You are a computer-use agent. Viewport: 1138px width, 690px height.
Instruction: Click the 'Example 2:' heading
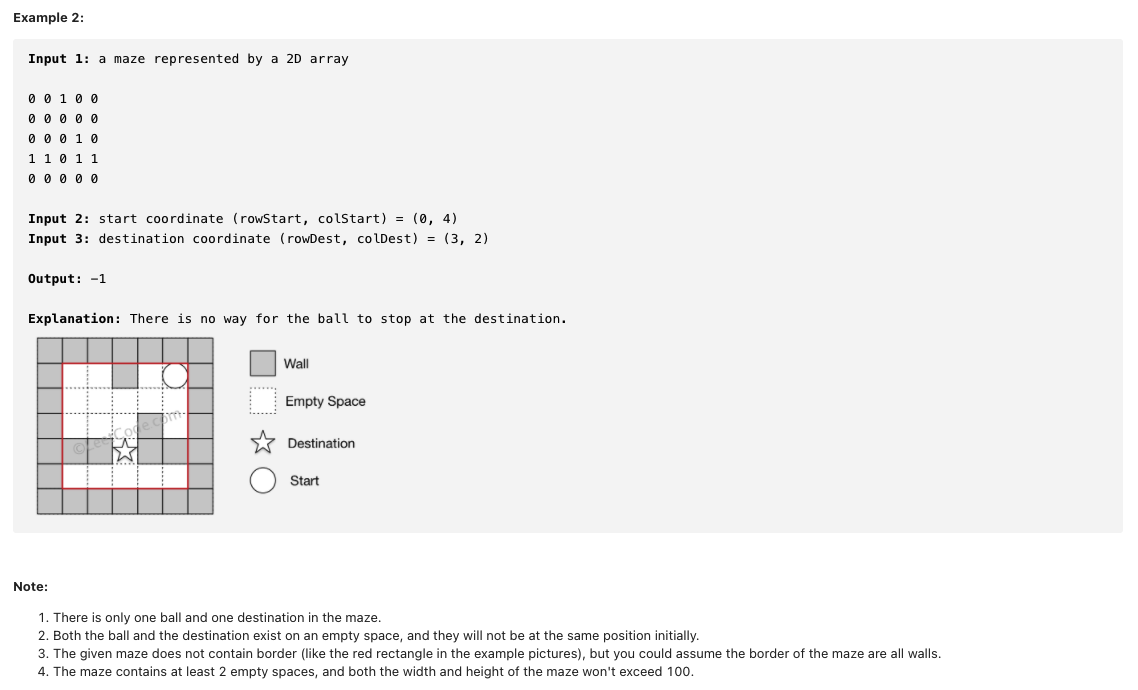pyautogui.click(x=49, y=17)
